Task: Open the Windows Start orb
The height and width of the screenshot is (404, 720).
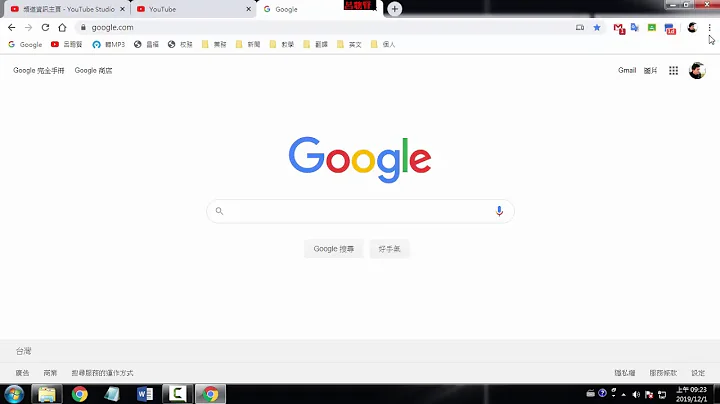Action: click(14, 394)
